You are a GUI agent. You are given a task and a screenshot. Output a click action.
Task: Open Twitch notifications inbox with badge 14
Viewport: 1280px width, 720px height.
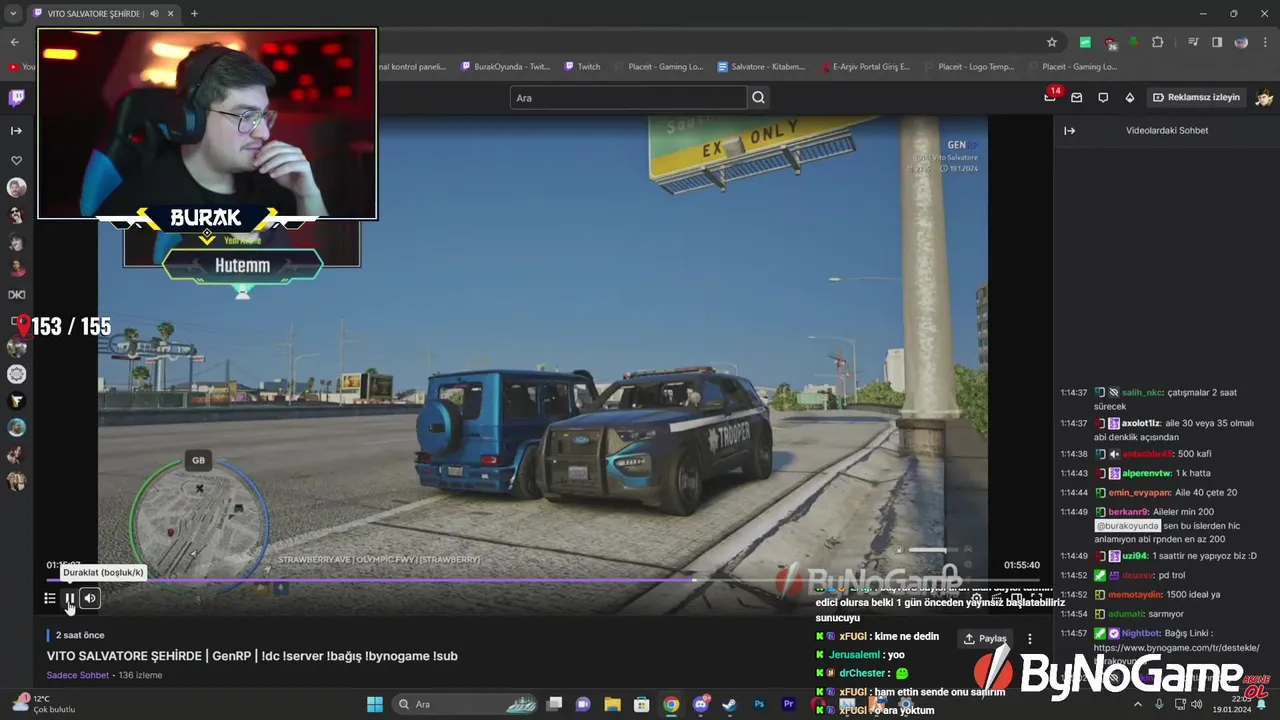point(1050,97)
